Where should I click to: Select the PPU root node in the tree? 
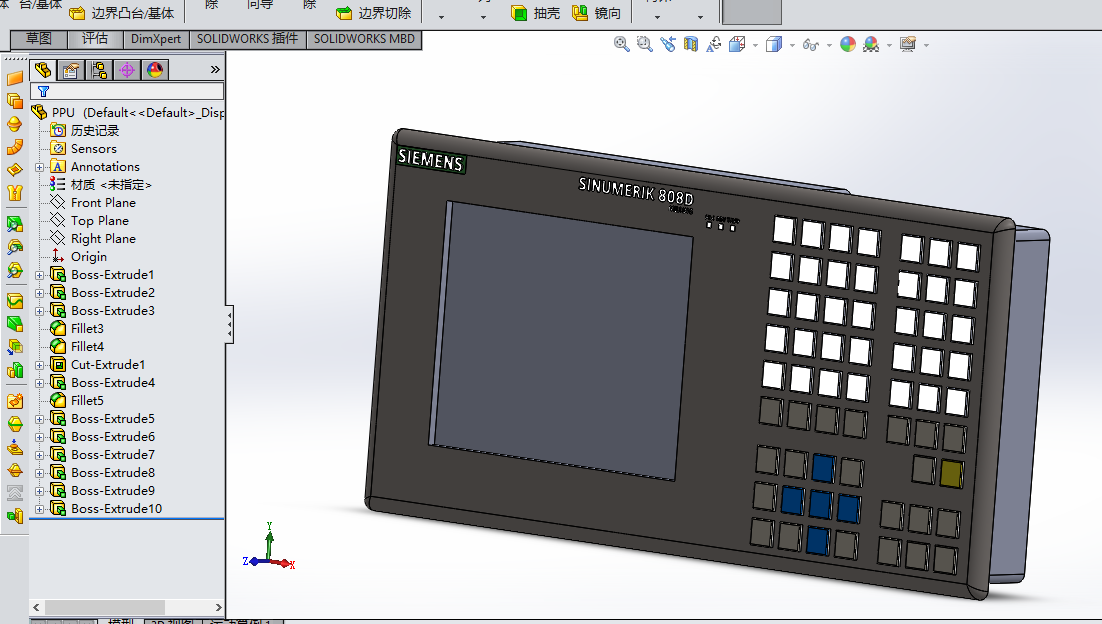tap(127, 112)
